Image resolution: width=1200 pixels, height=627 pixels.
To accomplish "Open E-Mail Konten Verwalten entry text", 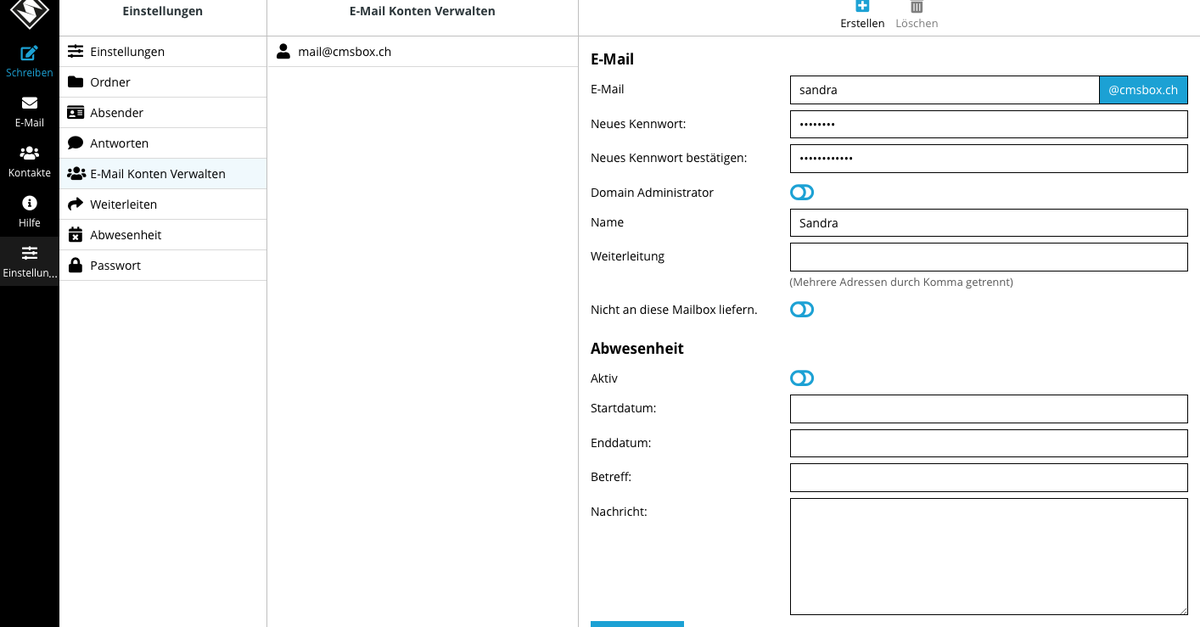I will pyautogui.click(x=158, y=174).
